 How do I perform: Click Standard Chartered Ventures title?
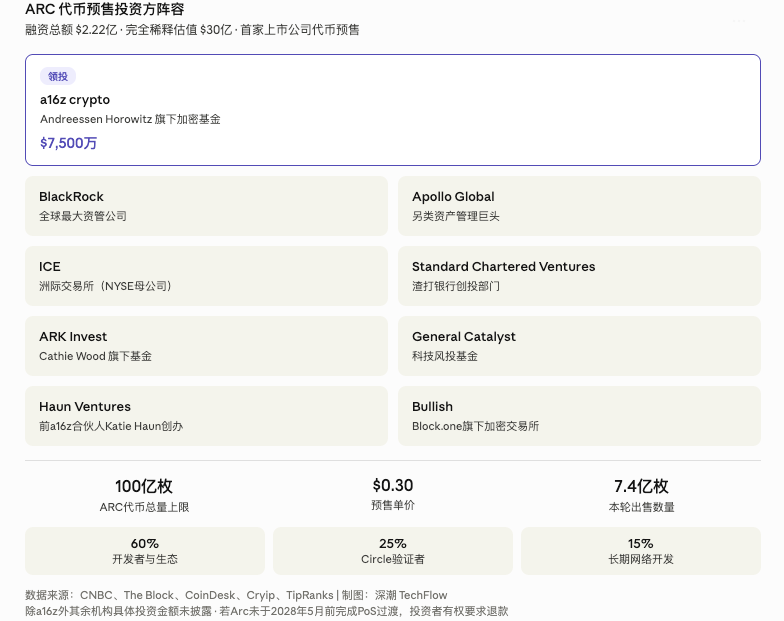click(504, 266)
